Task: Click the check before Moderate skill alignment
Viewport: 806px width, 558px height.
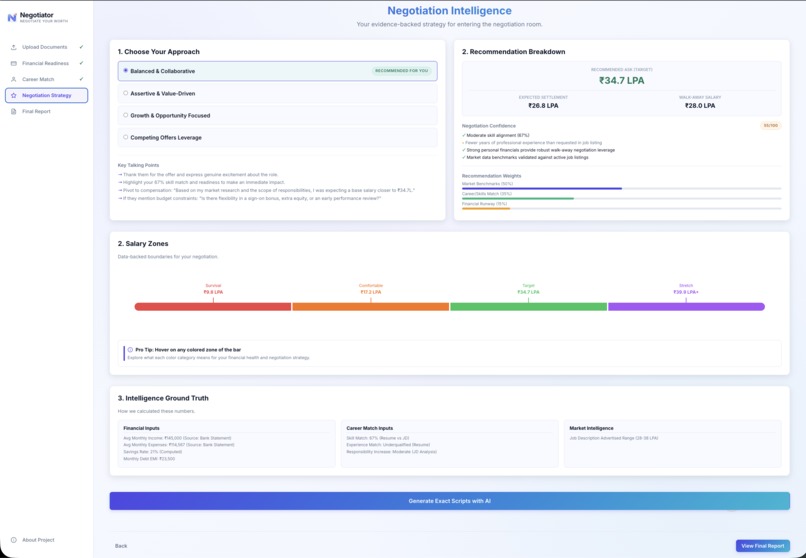Action: pos(464,135)
